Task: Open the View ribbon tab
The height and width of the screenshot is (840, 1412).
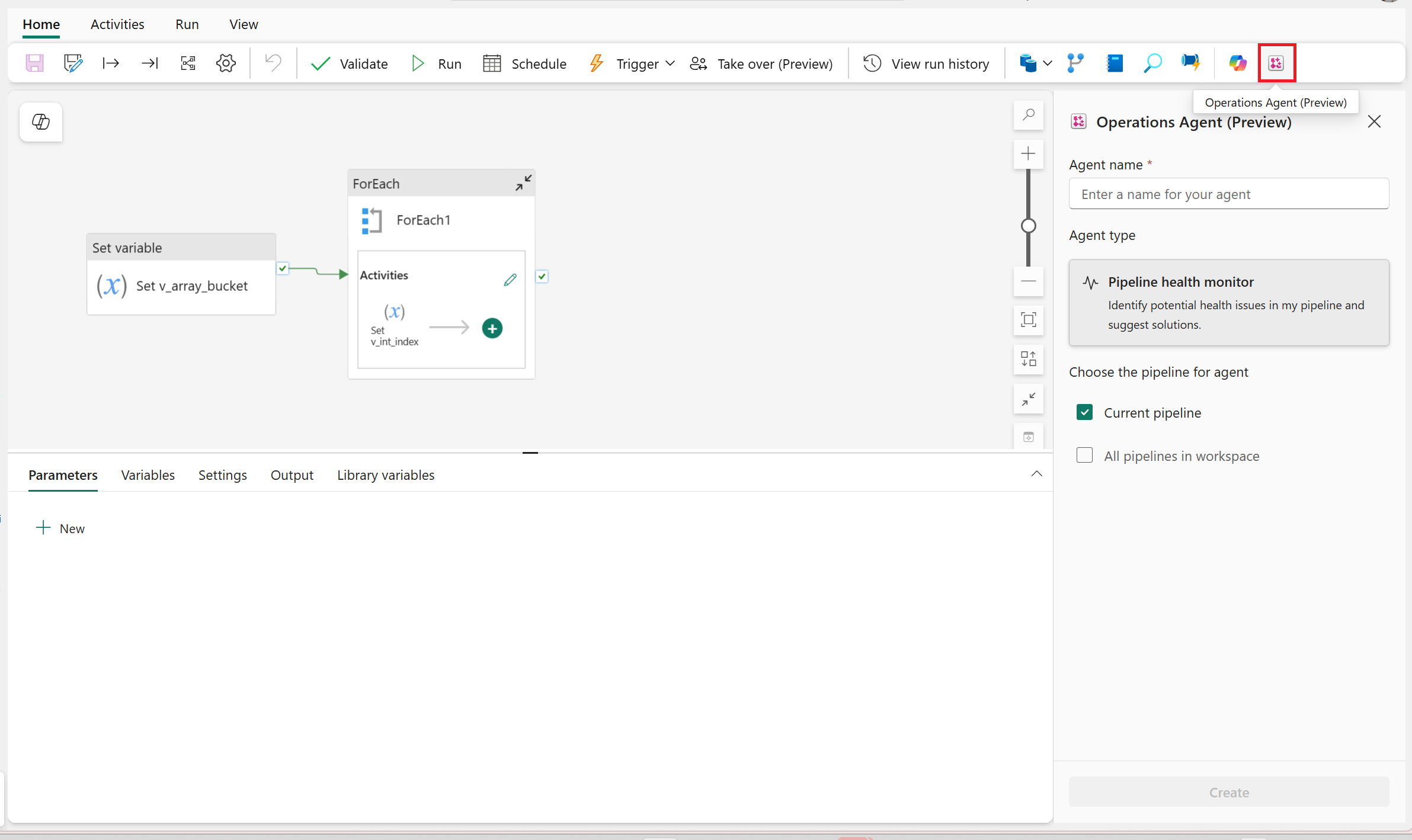Action: [x=244, y=24]
